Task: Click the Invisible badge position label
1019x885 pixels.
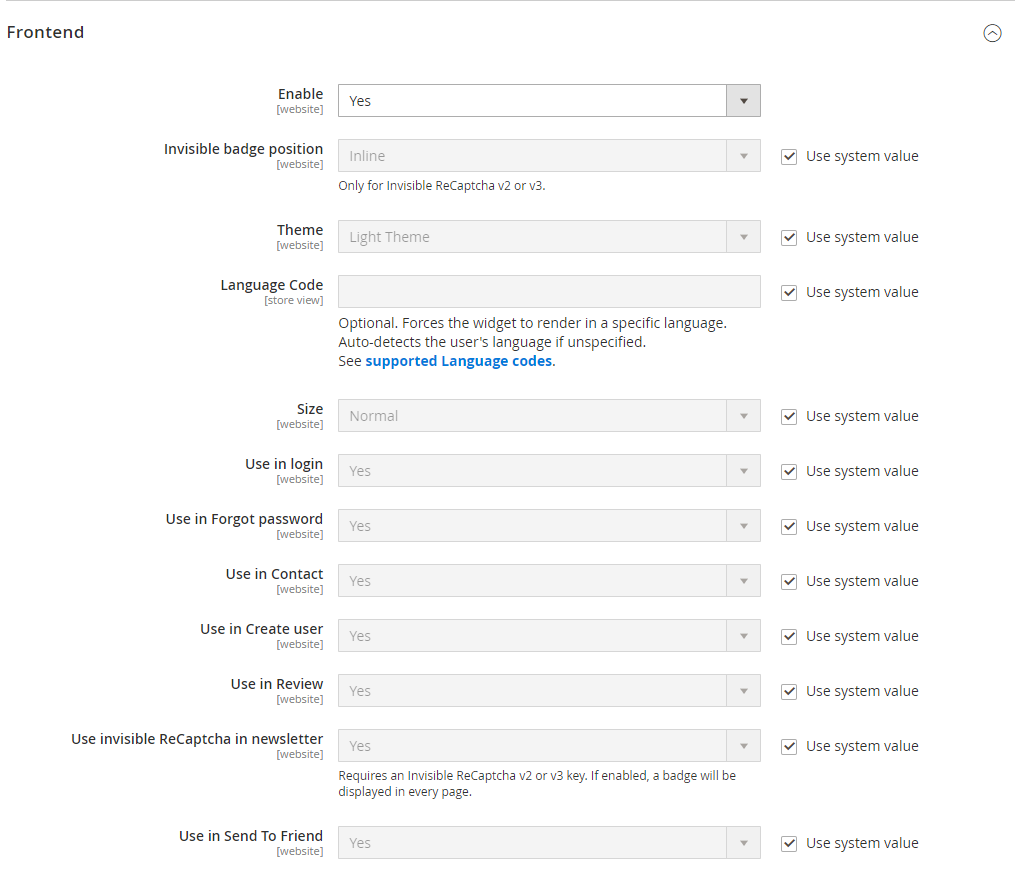Action: [243, 149]
